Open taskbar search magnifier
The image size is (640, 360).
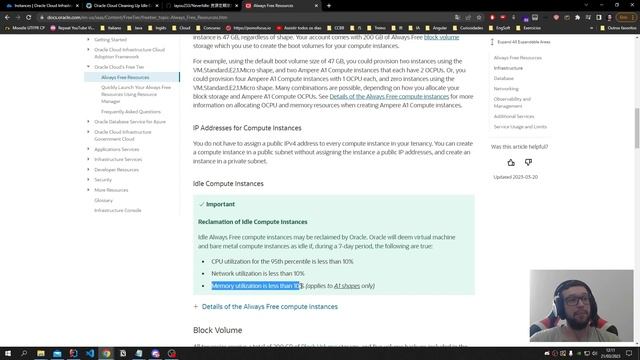(x=24, y=353)
